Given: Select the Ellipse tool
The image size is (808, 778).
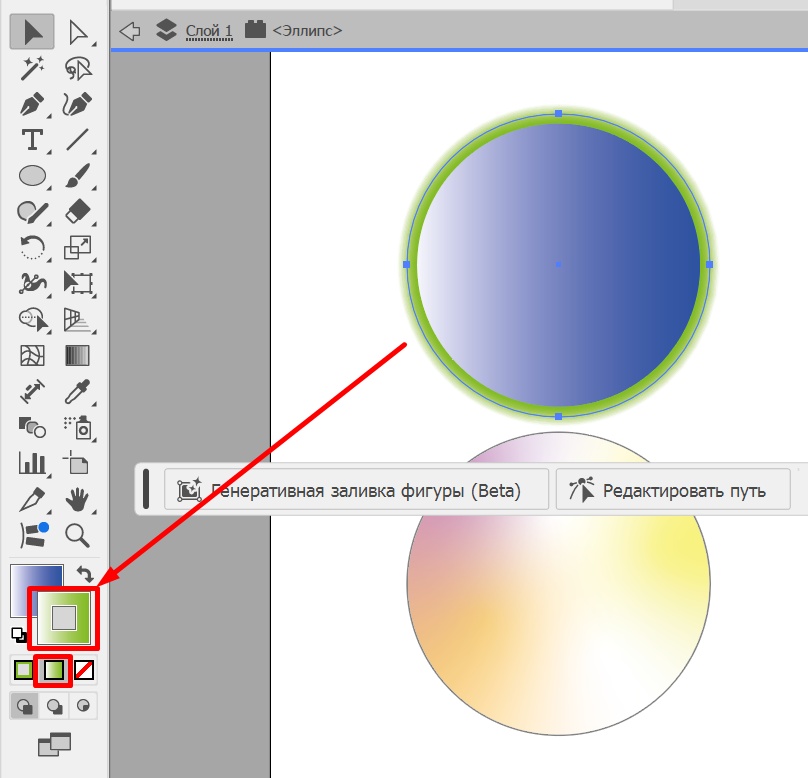Looking at the screenshot, I should pyautogui.click(x=32, y=176).
